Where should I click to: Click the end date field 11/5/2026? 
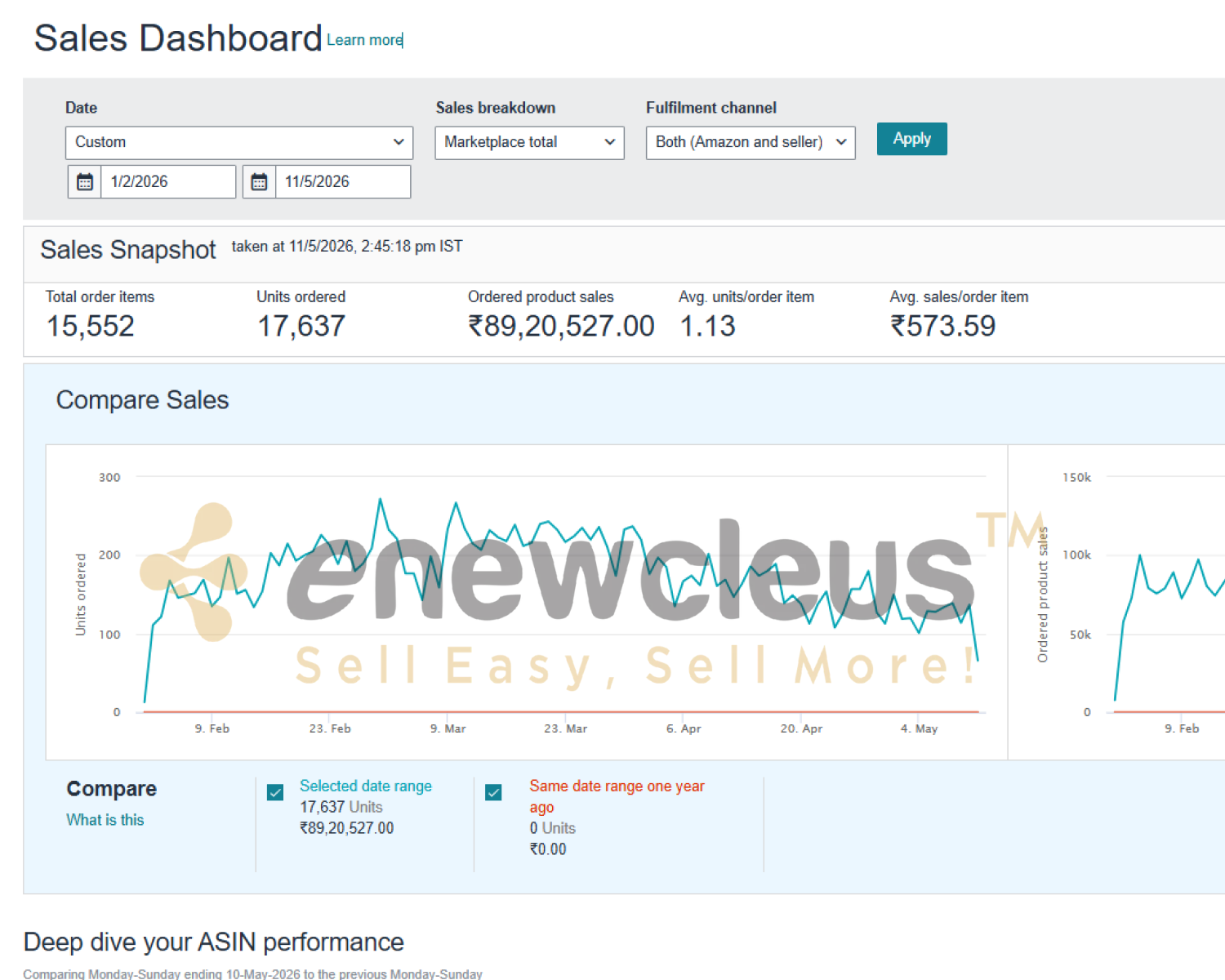pyautogui.click(x=343, y=181)
